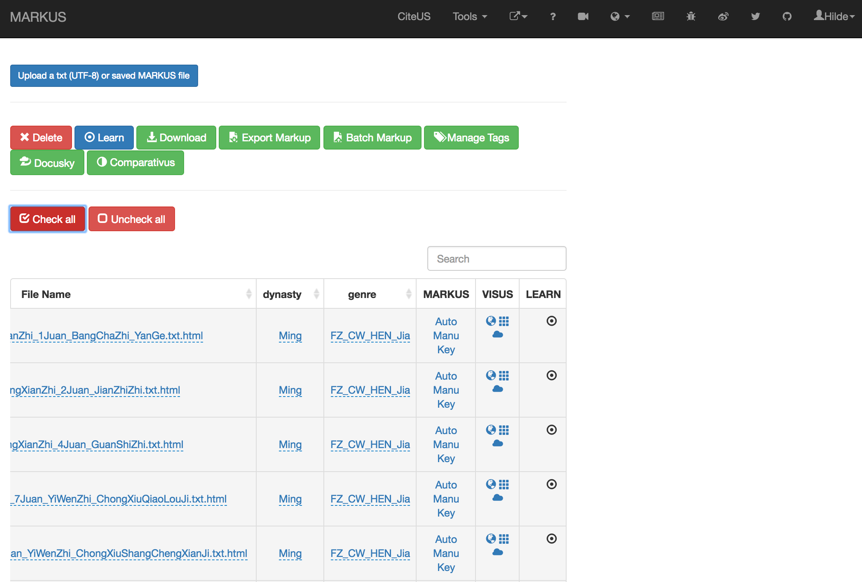Click VISUS cloud icon in ChongXiuShangChengXianJi row
Screen dimensions: 862x582
498,552
